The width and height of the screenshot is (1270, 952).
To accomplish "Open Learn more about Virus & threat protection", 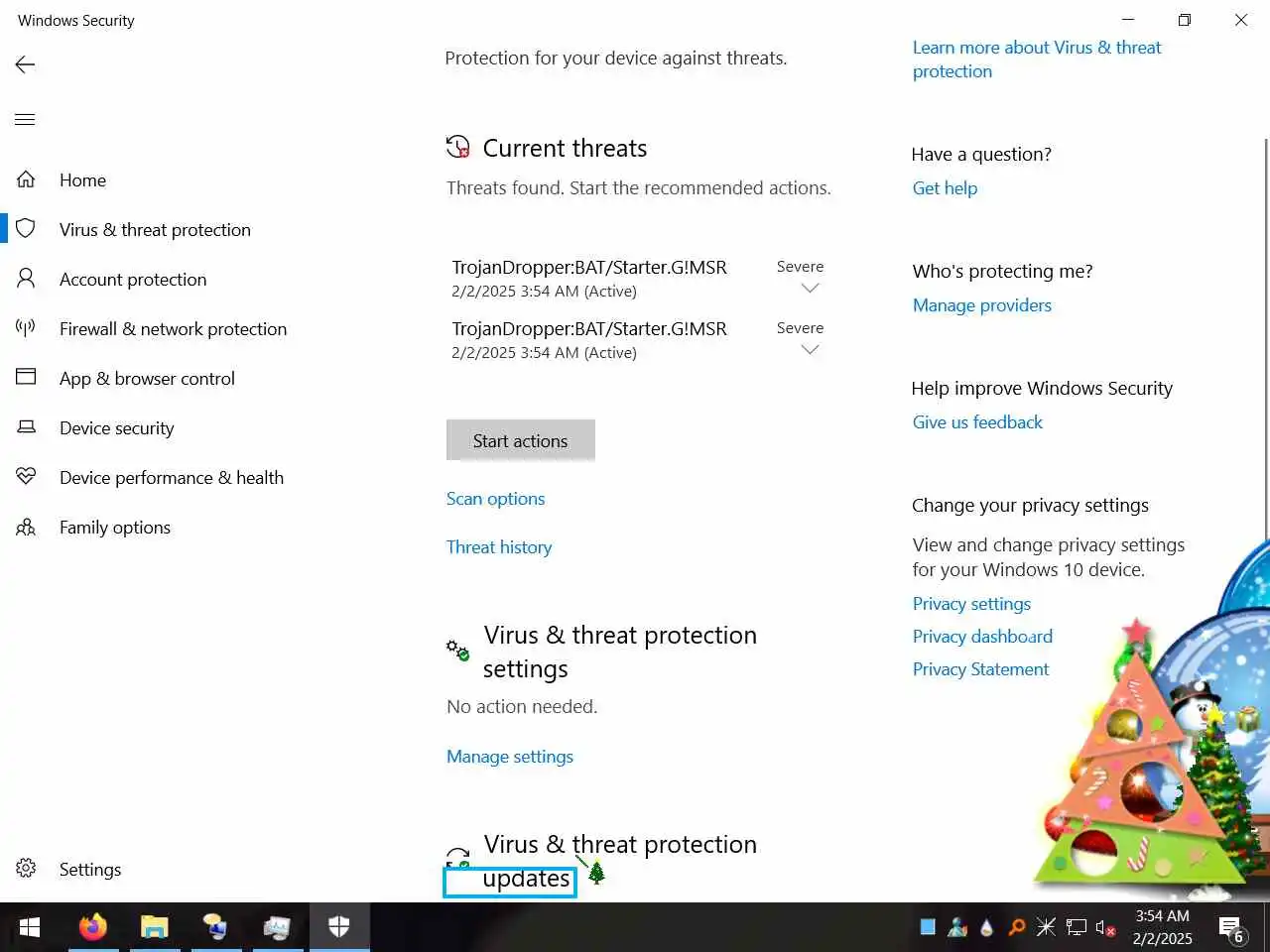I will [1037, 59].
